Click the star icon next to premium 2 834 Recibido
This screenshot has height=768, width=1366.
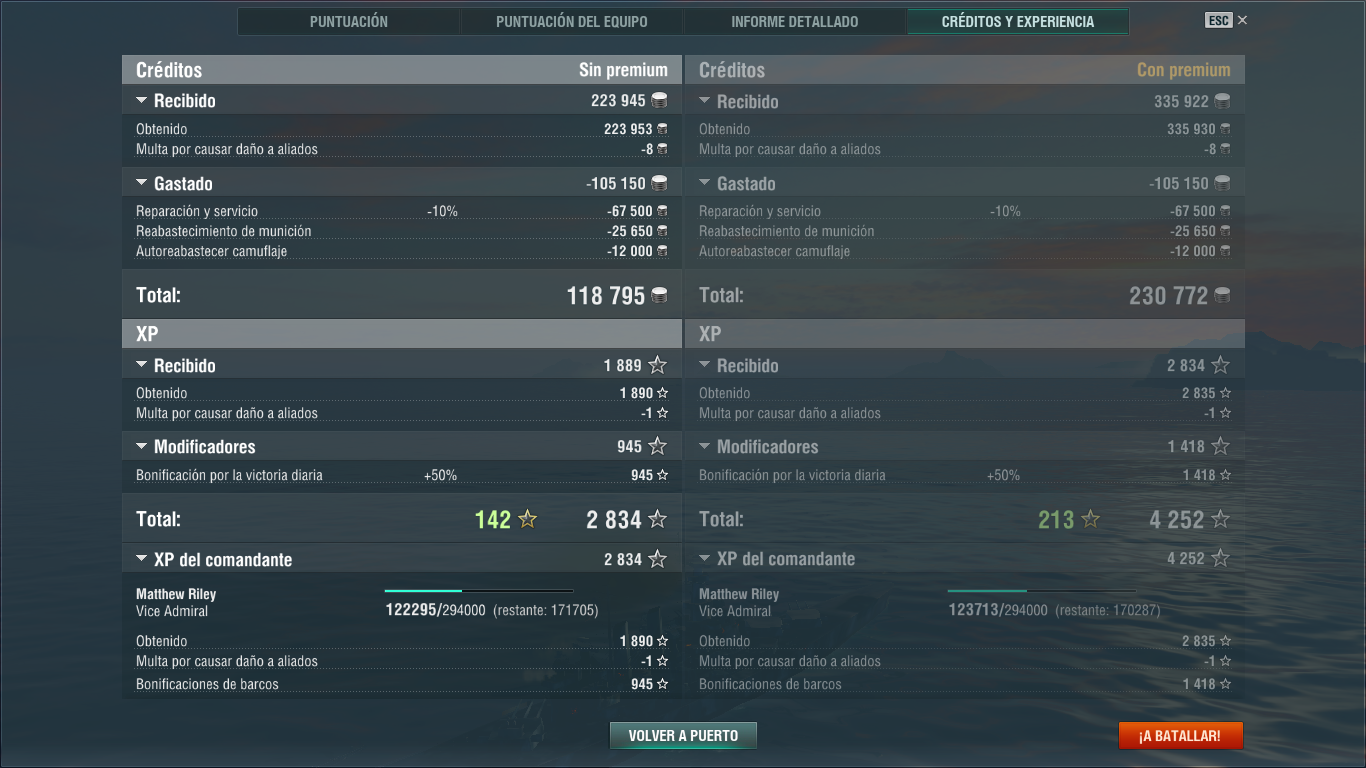[1220, 365]
